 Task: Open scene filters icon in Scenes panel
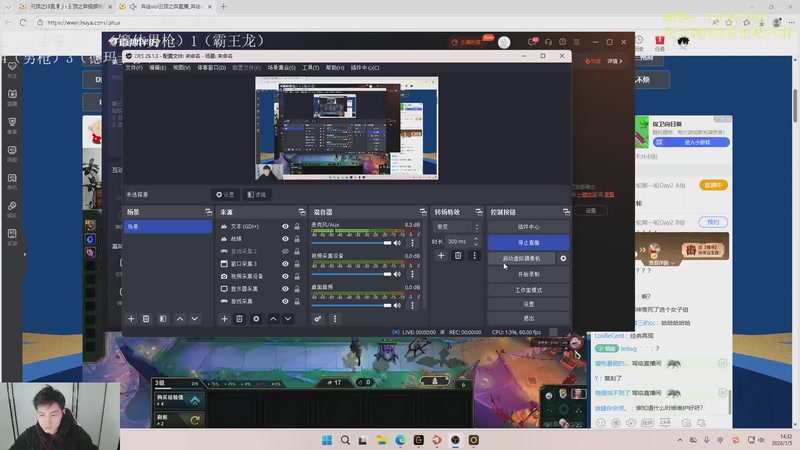pyautogui.click(x=163, y=319)
